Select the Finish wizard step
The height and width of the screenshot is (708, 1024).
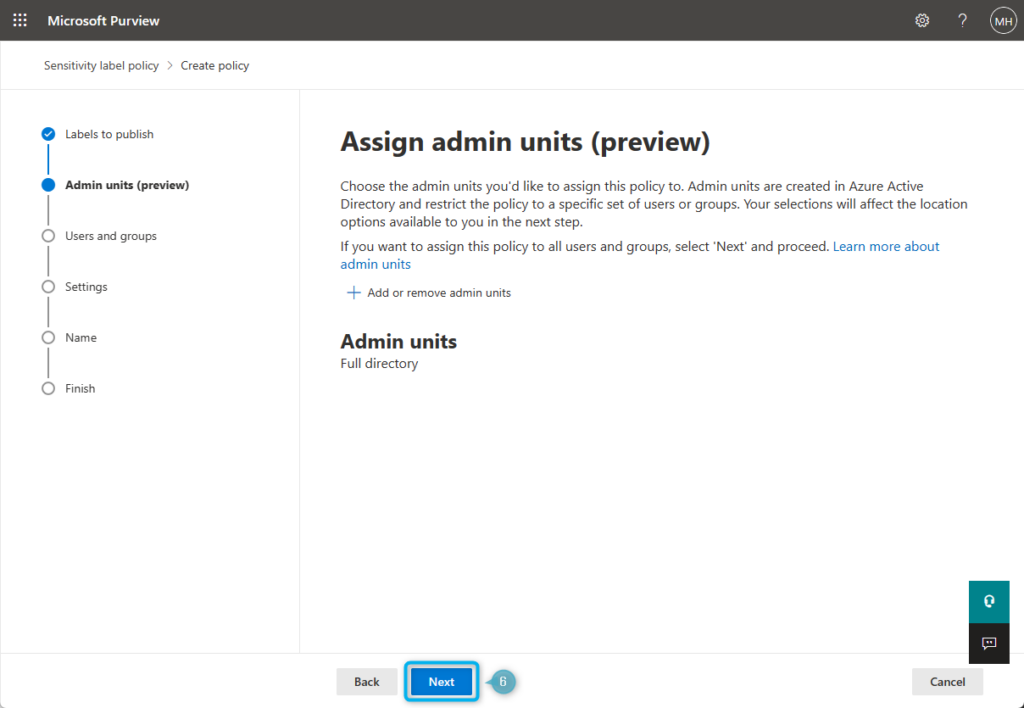tap(81, 388)
